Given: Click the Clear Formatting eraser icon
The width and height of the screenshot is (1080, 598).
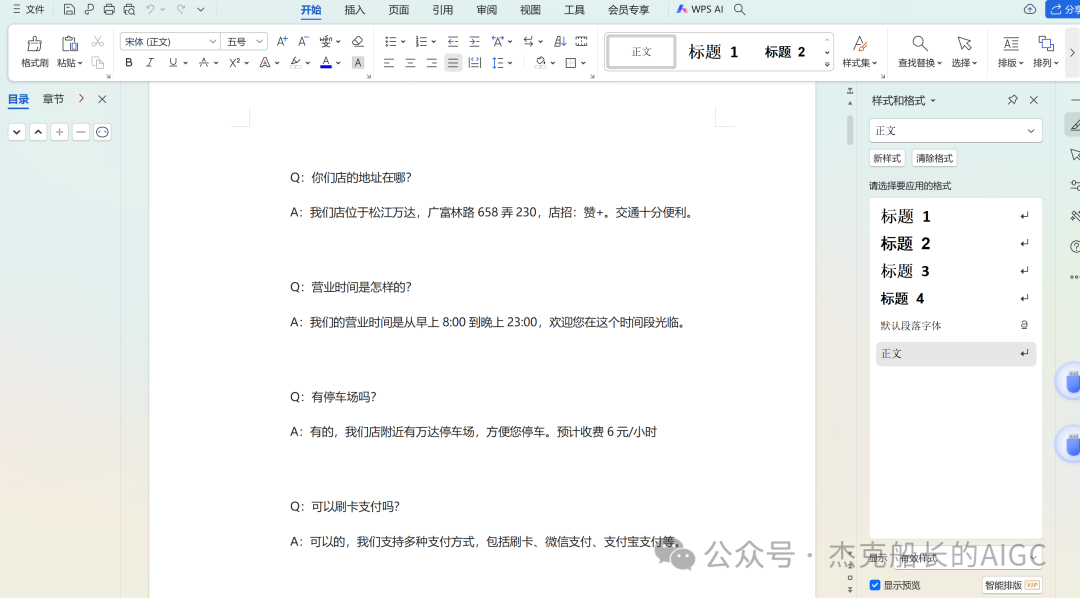Looking at the screenshot, I should pyautogui.click(x=357, y=41).
